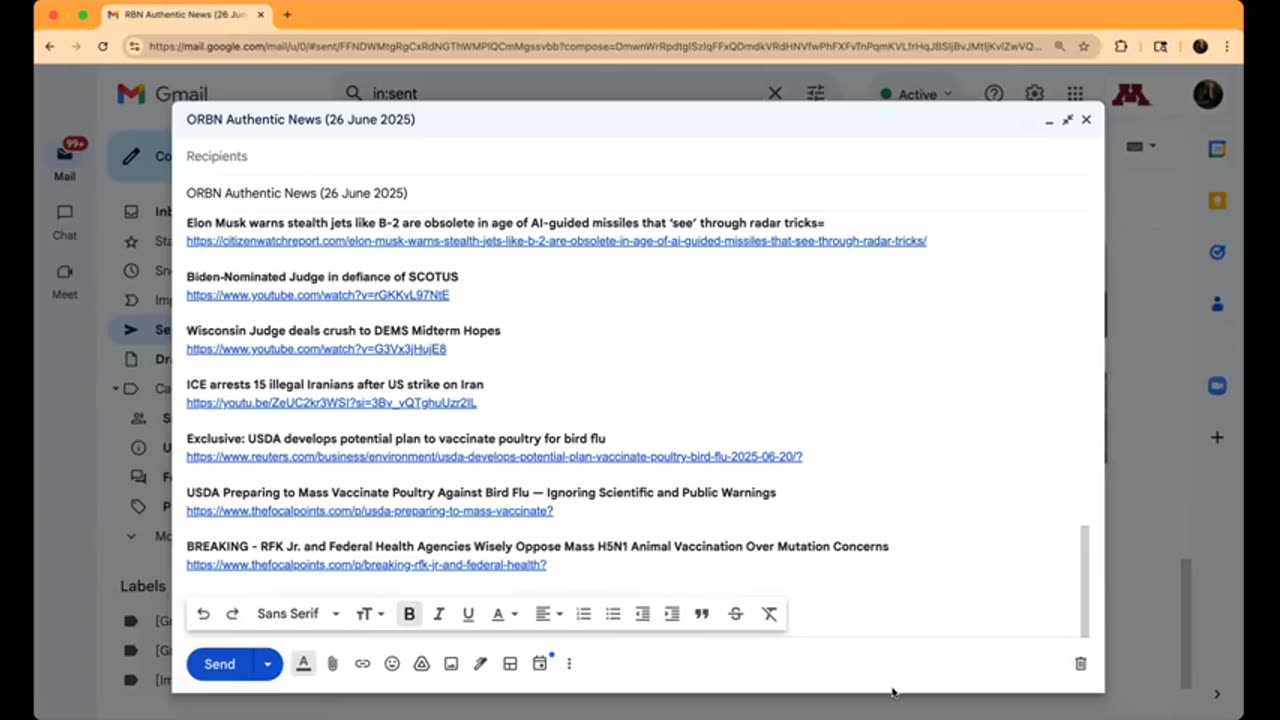Click the headline 'Wisconsin Judge deals crush to DEMS Midterm Hopes'

pos(343,331)
